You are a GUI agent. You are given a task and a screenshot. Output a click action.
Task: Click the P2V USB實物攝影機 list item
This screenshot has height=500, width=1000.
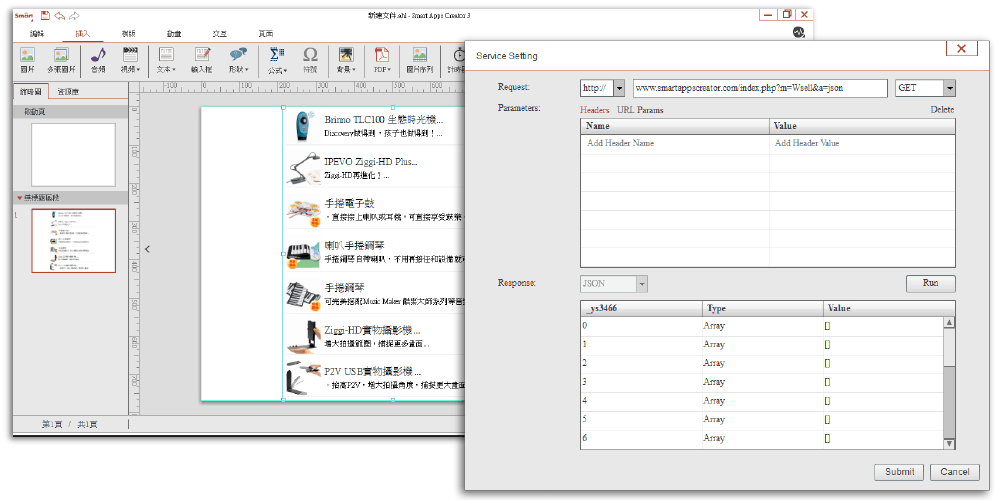(374, 378)
